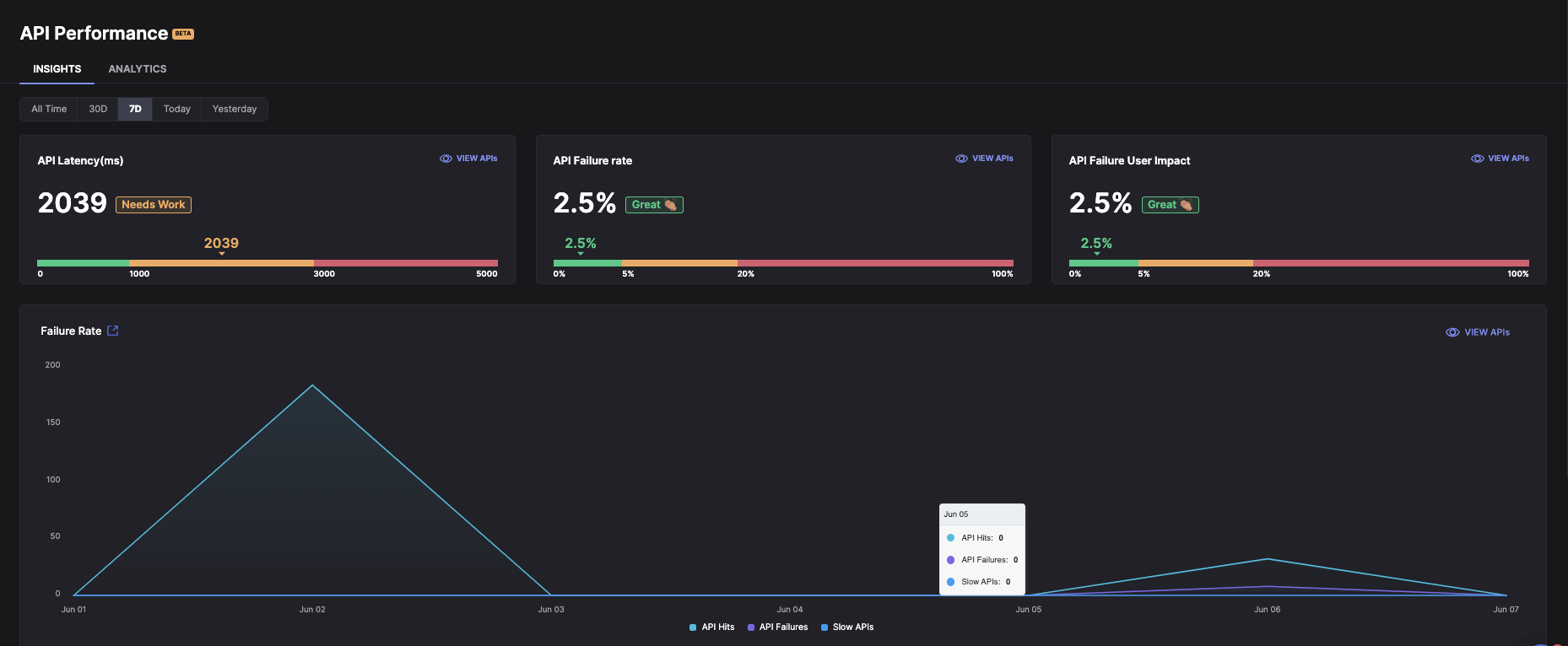Click eye icon in Failure Rate chart header
This screenshot has width=1568, height=646.
tap(1452, 332)
